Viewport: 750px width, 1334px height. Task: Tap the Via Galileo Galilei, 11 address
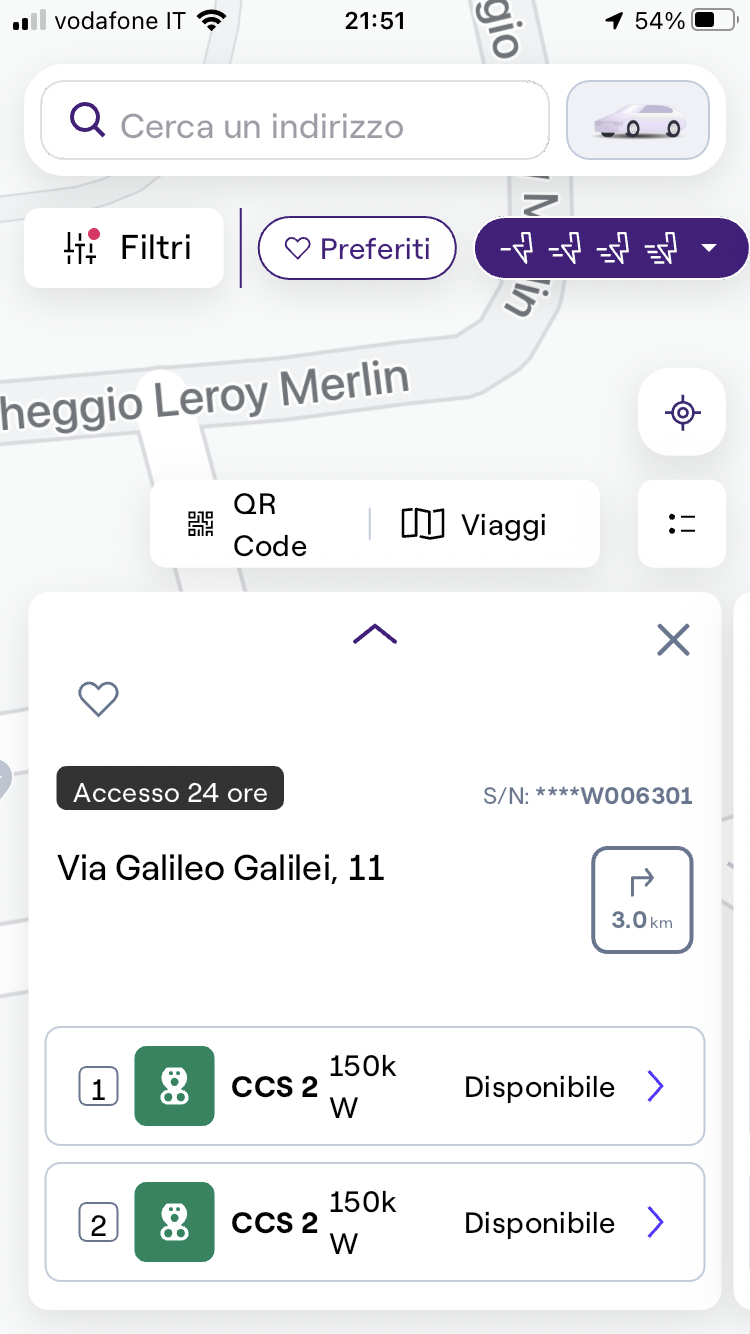pos(221,868)
